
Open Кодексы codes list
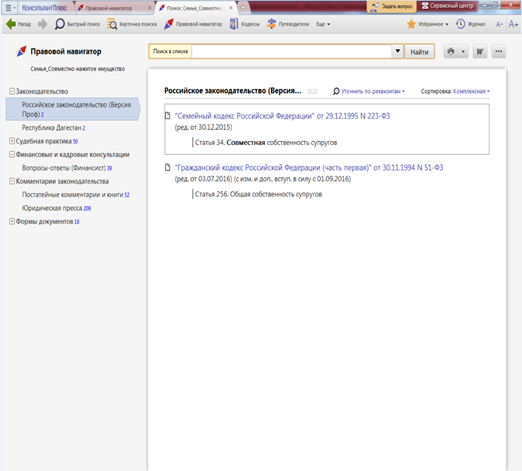point(245,24)
